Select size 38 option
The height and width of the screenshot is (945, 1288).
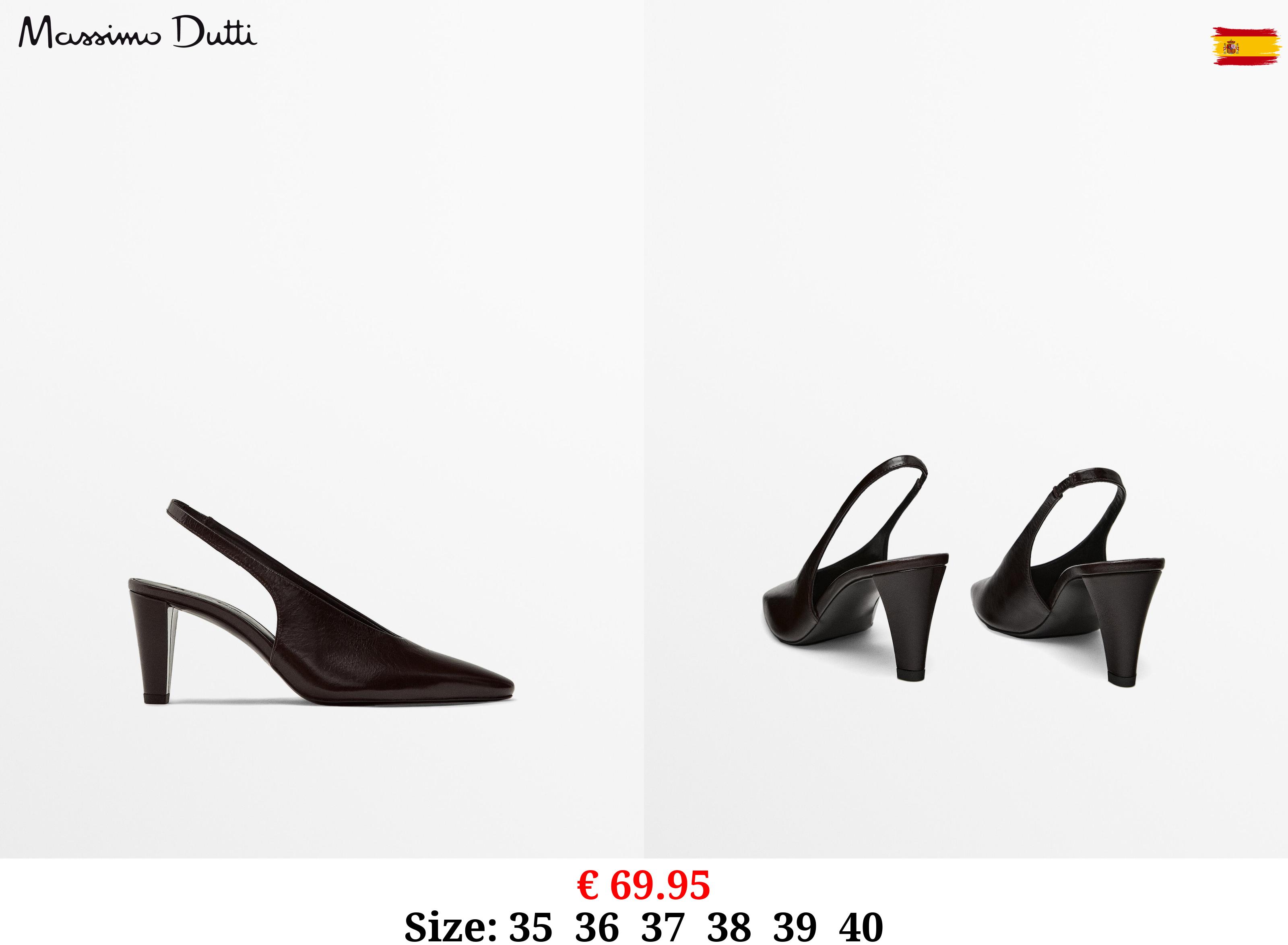(729, 926)
